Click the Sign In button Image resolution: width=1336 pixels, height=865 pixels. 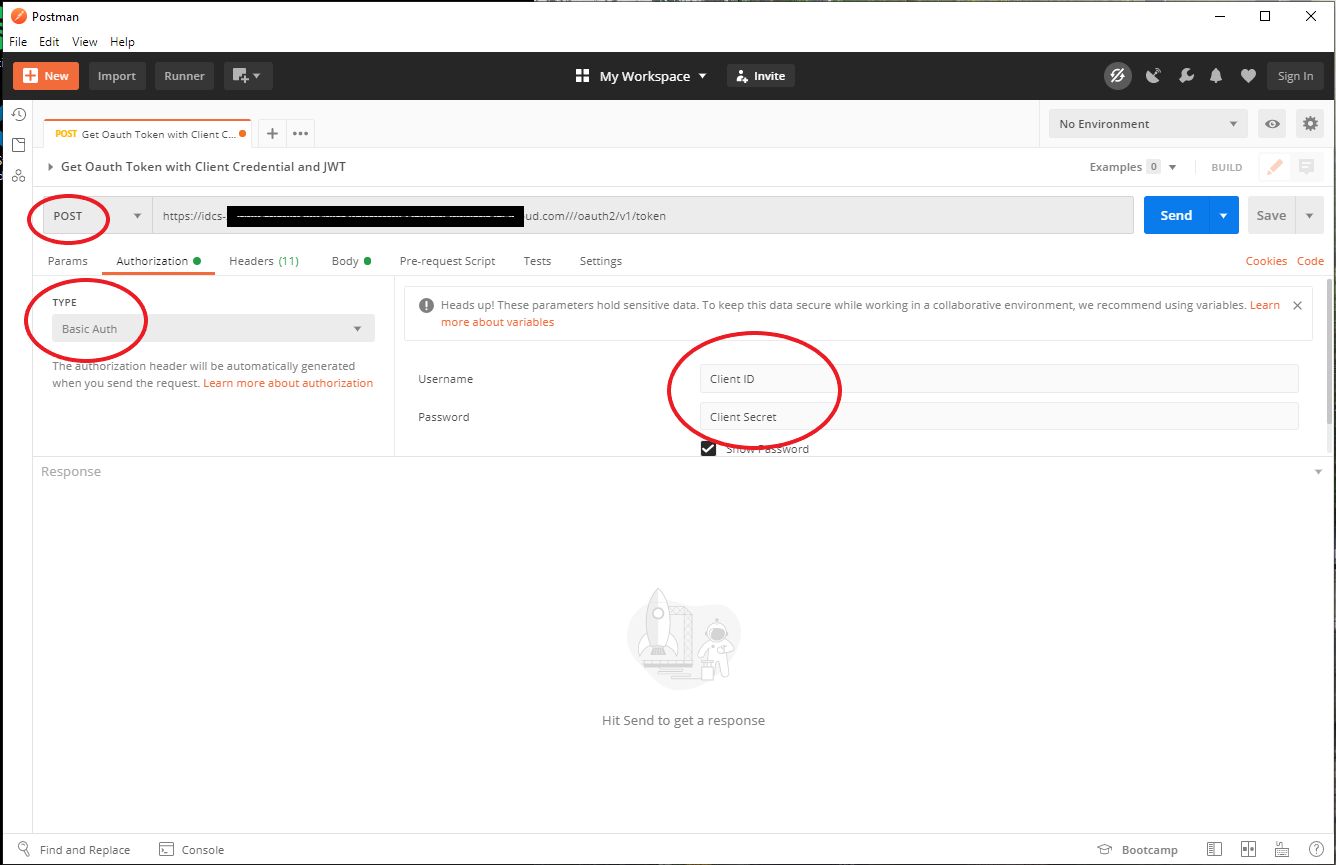[1295, 76]
